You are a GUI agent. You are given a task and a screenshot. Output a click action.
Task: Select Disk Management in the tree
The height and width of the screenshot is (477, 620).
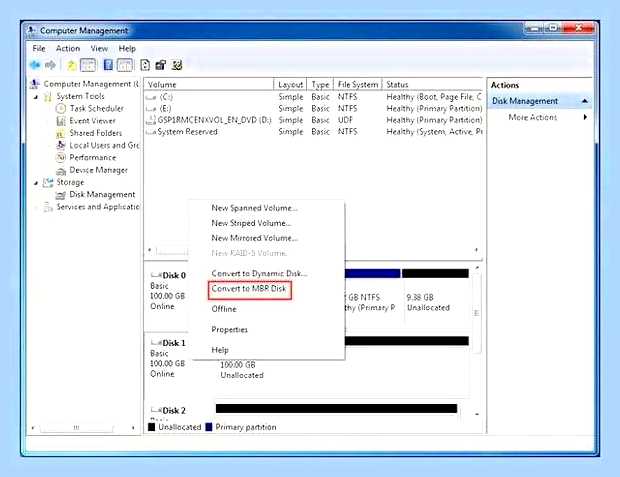pyautogui.click(x=102, y=195)
